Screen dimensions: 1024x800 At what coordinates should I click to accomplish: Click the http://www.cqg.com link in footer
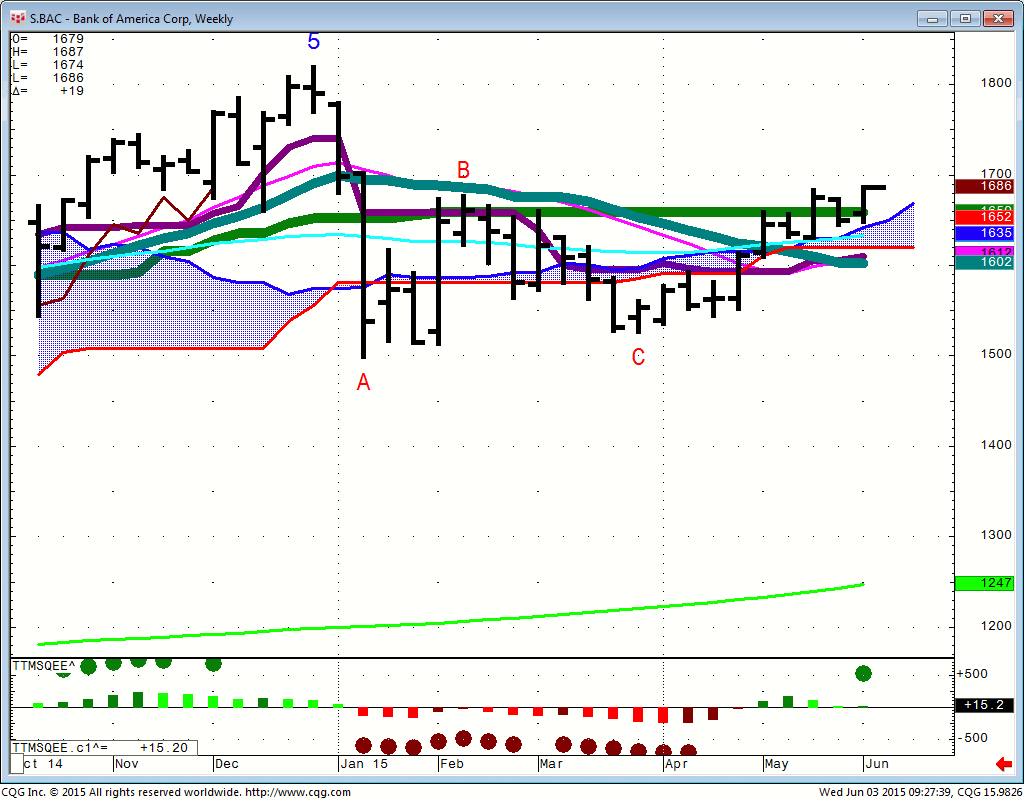pyautogui.click(x=298, y=792)
